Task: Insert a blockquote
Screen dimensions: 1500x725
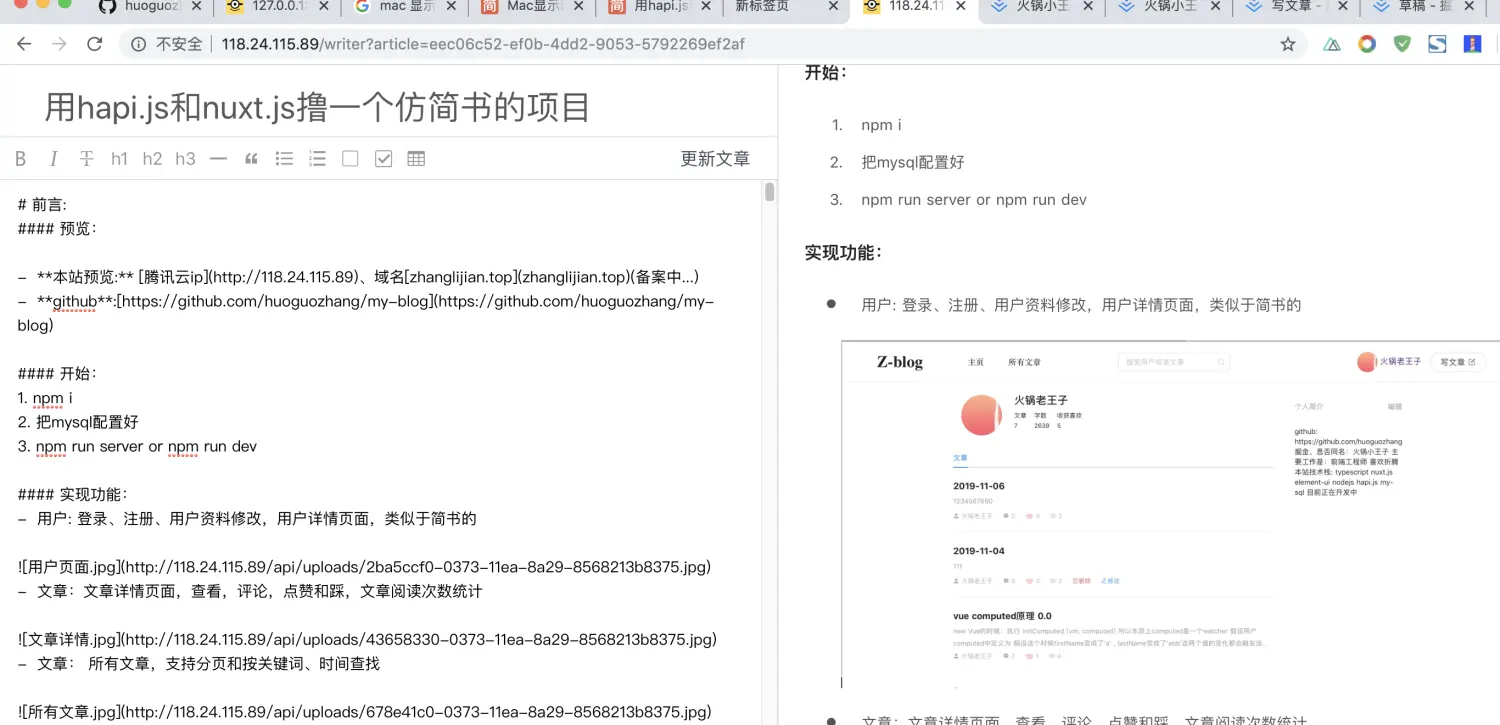Action: click(x=251, y=159)
